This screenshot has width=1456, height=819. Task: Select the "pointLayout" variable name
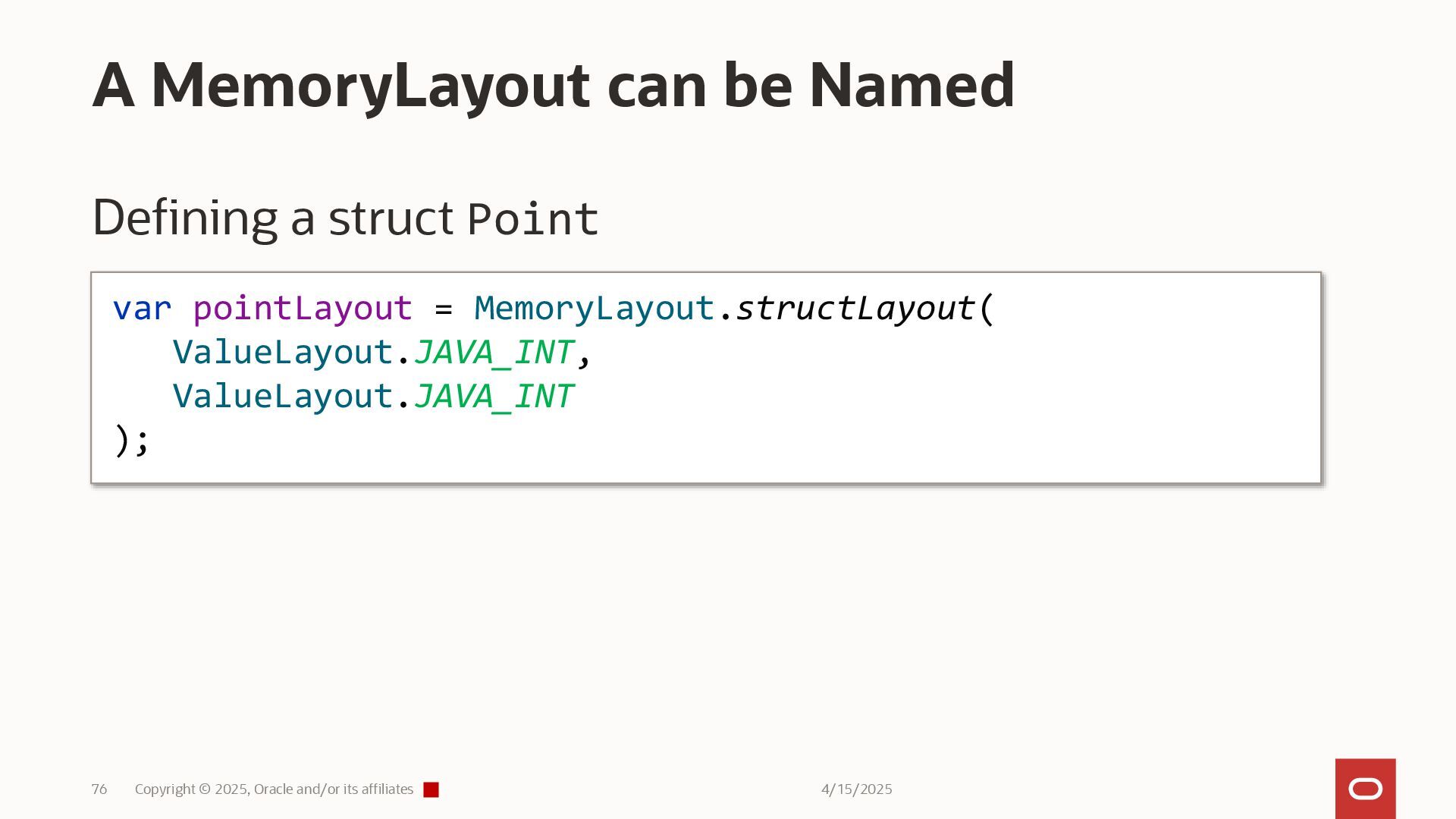[x=302, y=309]
